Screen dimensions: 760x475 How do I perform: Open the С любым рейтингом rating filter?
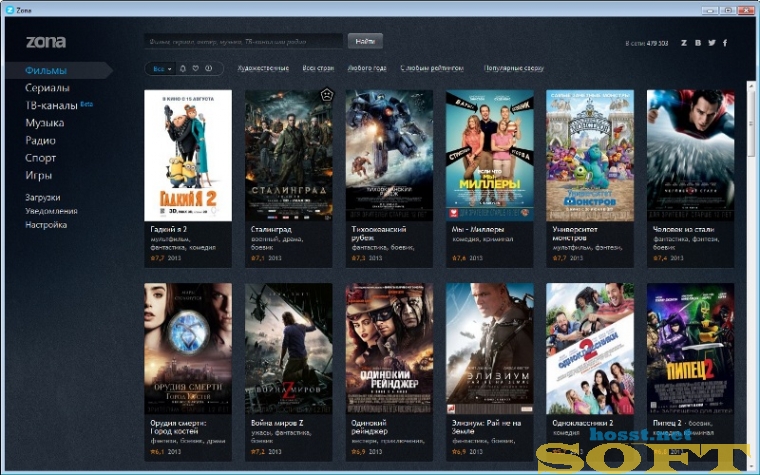(432, 68)
